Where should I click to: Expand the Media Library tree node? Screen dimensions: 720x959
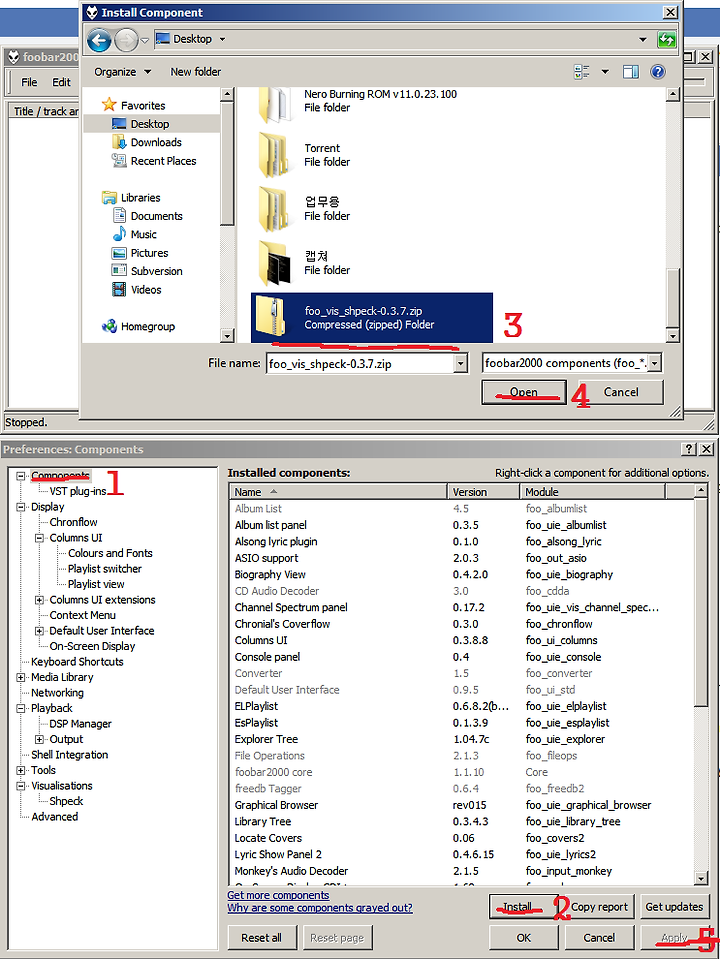click(x=21, y=678)
